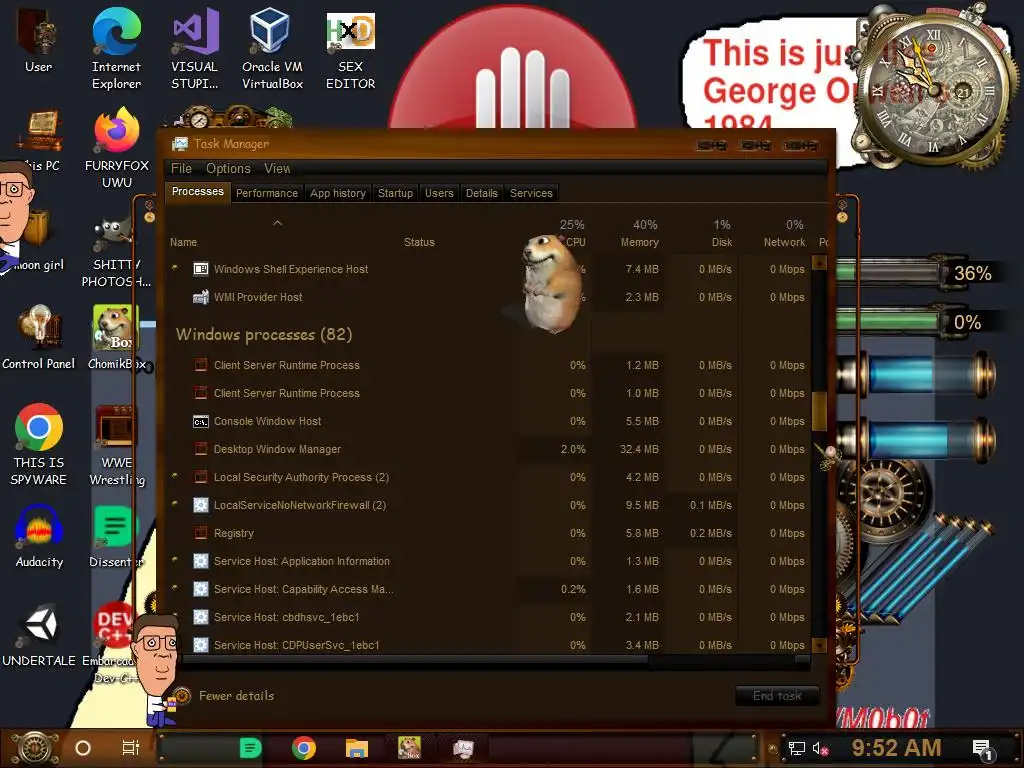
Task: Open VISUAL STUPI... desktop shortcut
Action: coord(195,49)
